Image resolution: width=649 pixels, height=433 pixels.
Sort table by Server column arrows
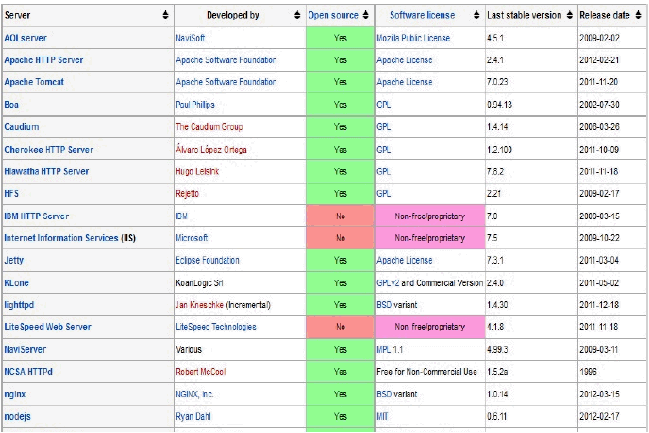tap(165, 15)
